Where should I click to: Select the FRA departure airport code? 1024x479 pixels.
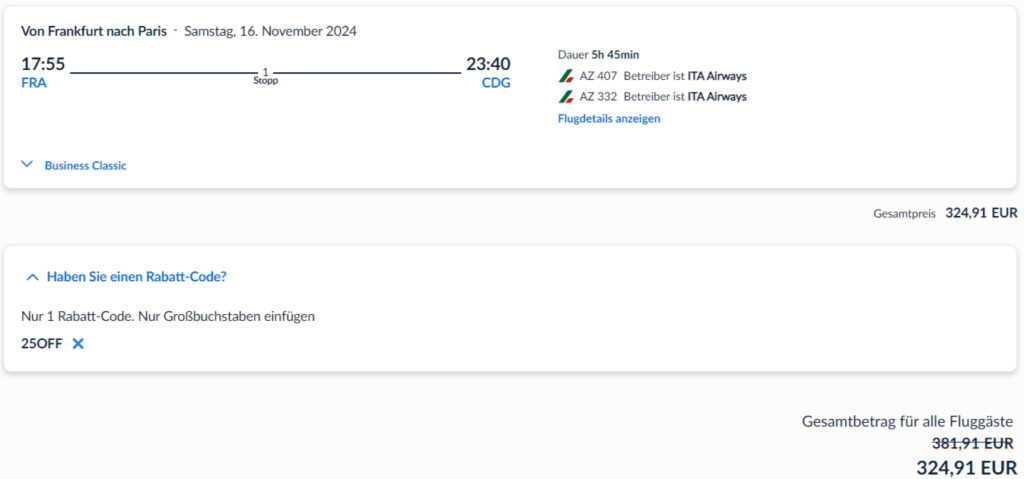coord(34,83)
